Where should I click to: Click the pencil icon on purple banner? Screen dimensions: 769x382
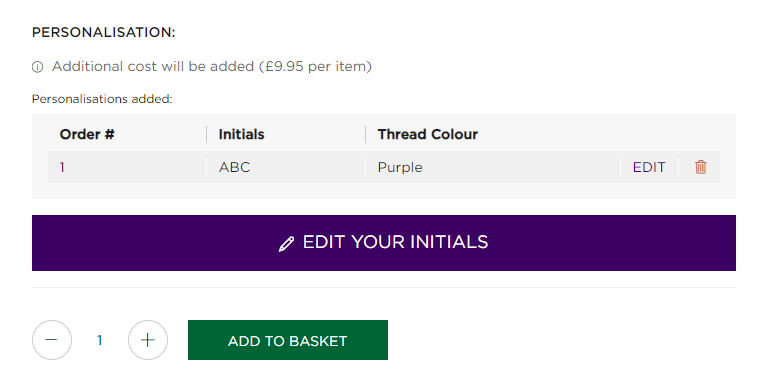[286, 244]
